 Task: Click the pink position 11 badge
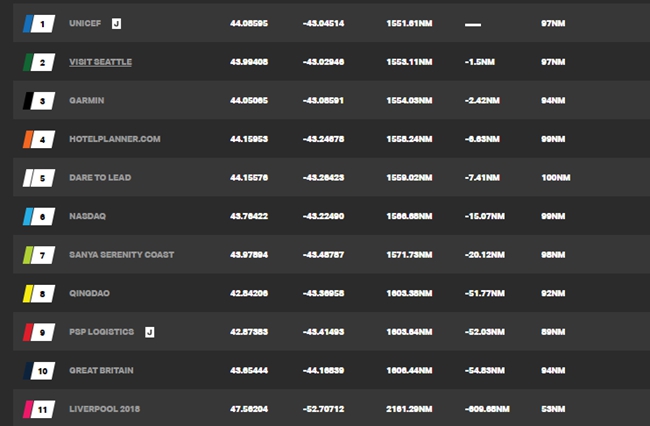pos(39,409)
